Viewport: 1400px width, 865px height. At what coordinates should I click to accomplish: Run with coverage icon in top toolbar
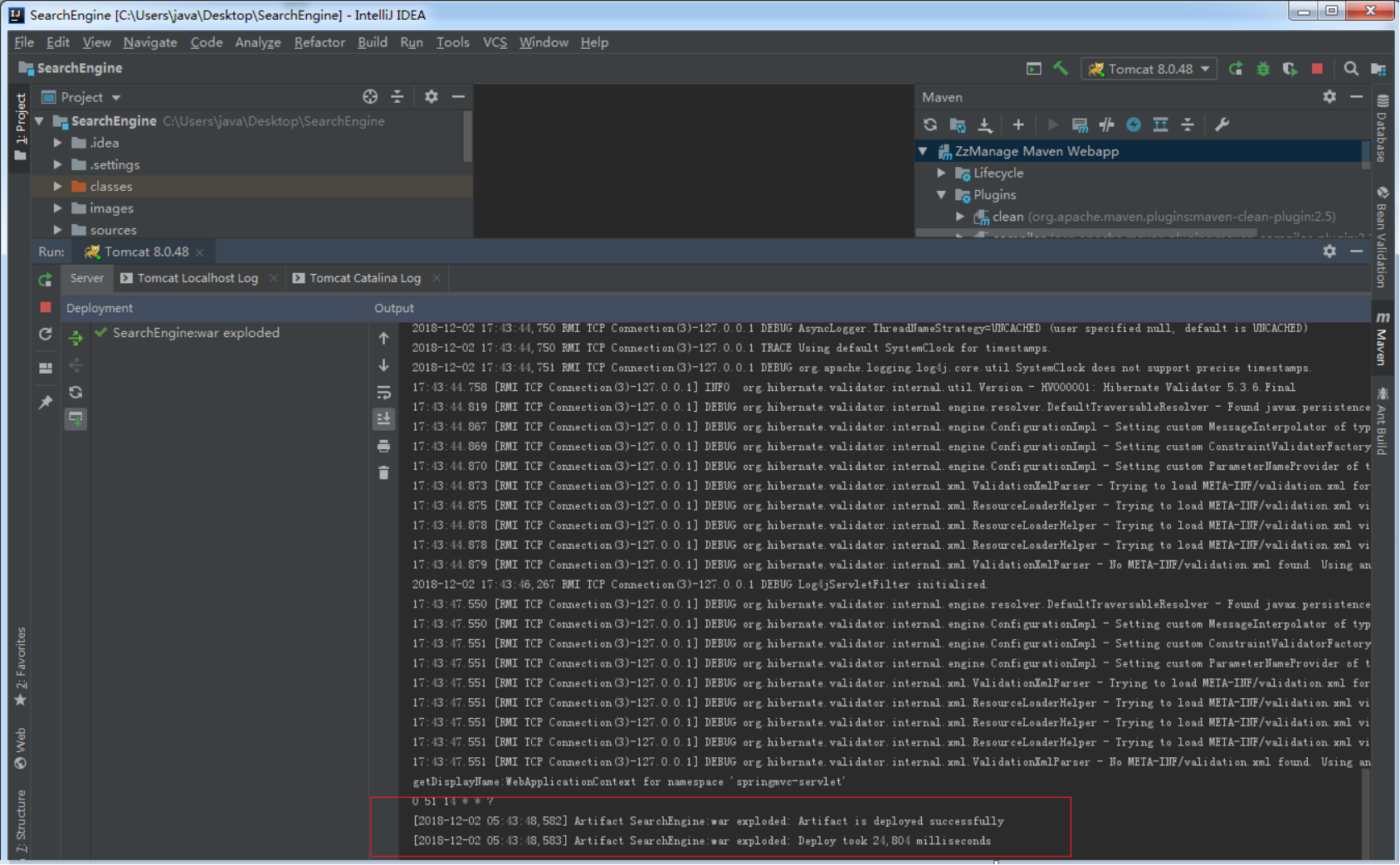(1290, 69)
